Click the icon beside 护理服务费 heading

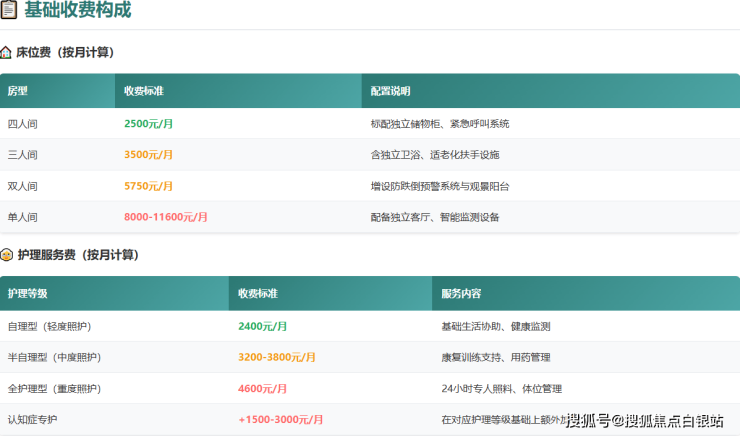(7, 255)
